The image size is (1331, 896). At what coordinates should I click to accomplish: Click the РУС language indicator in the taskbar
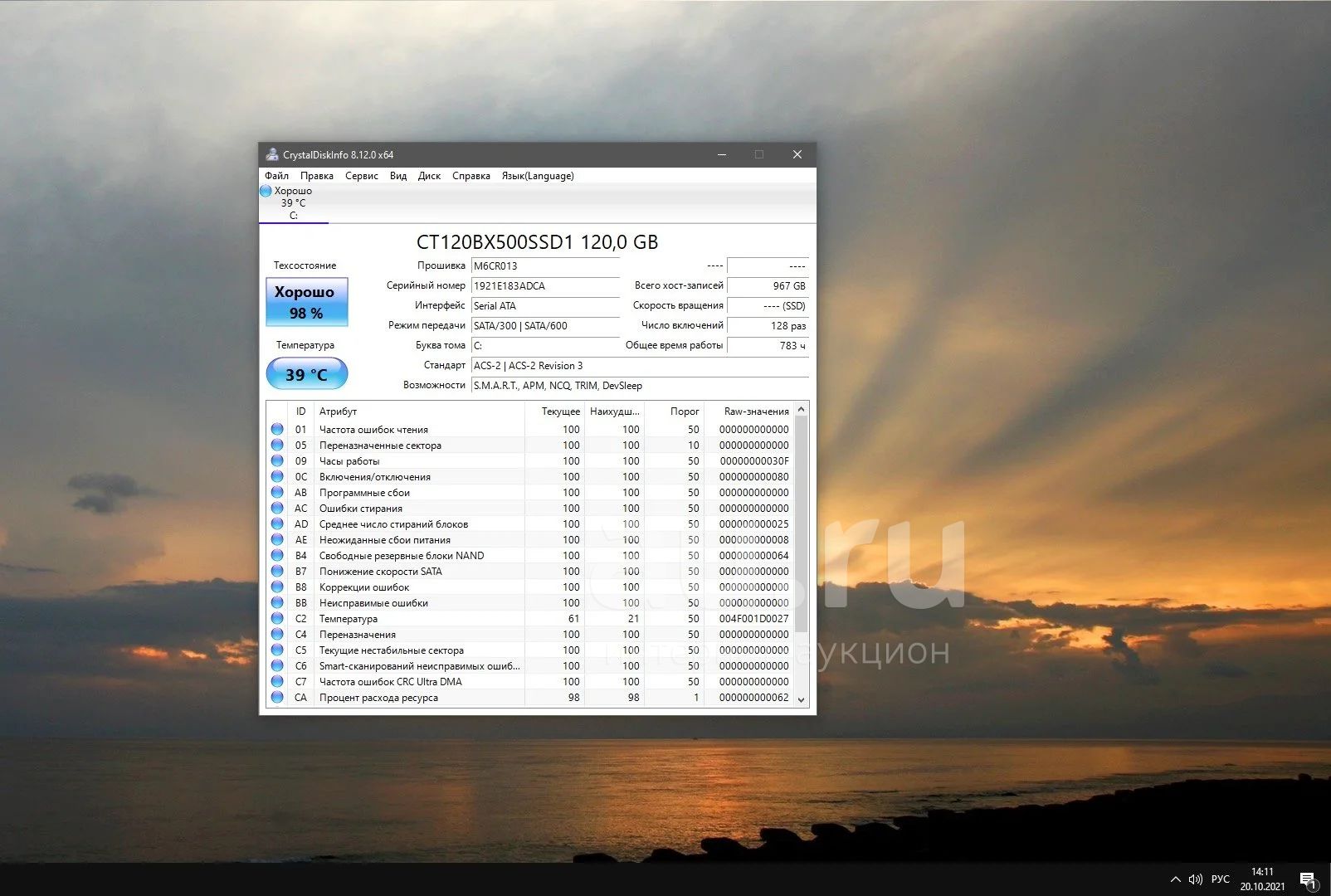pos(1220,879)
